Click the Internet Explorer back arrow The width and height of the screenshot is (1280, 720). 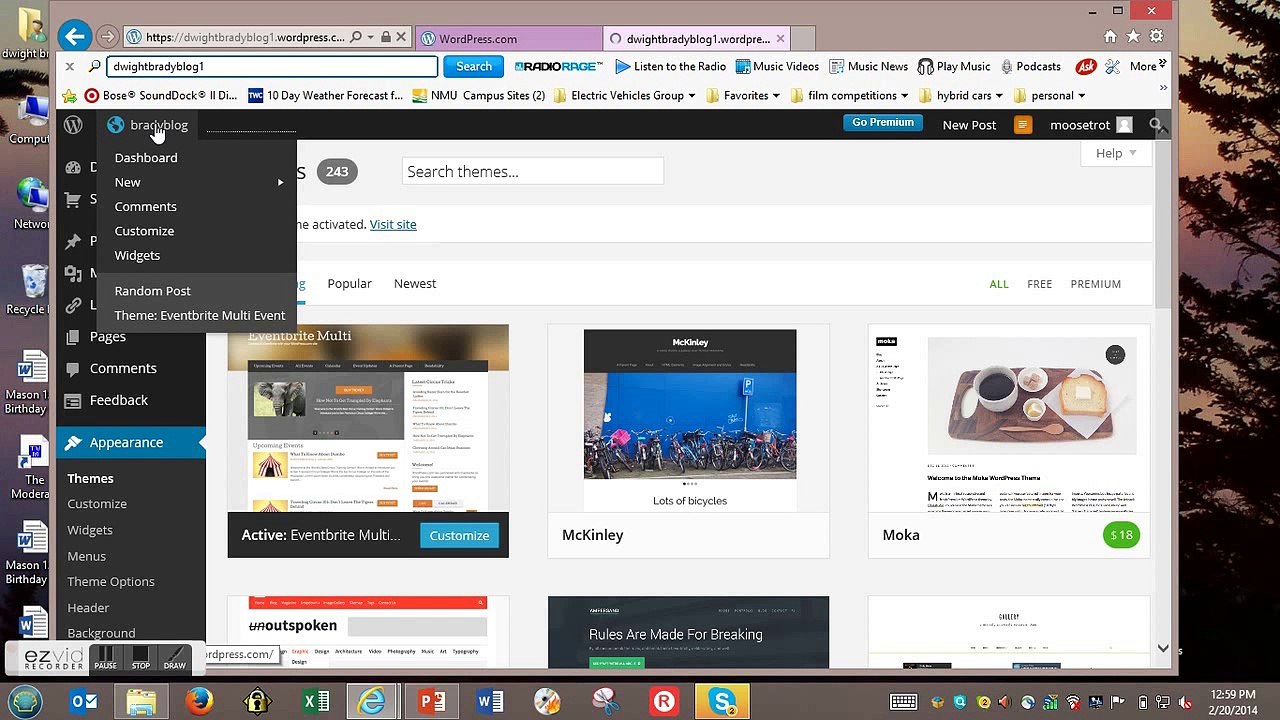[74, 37]
